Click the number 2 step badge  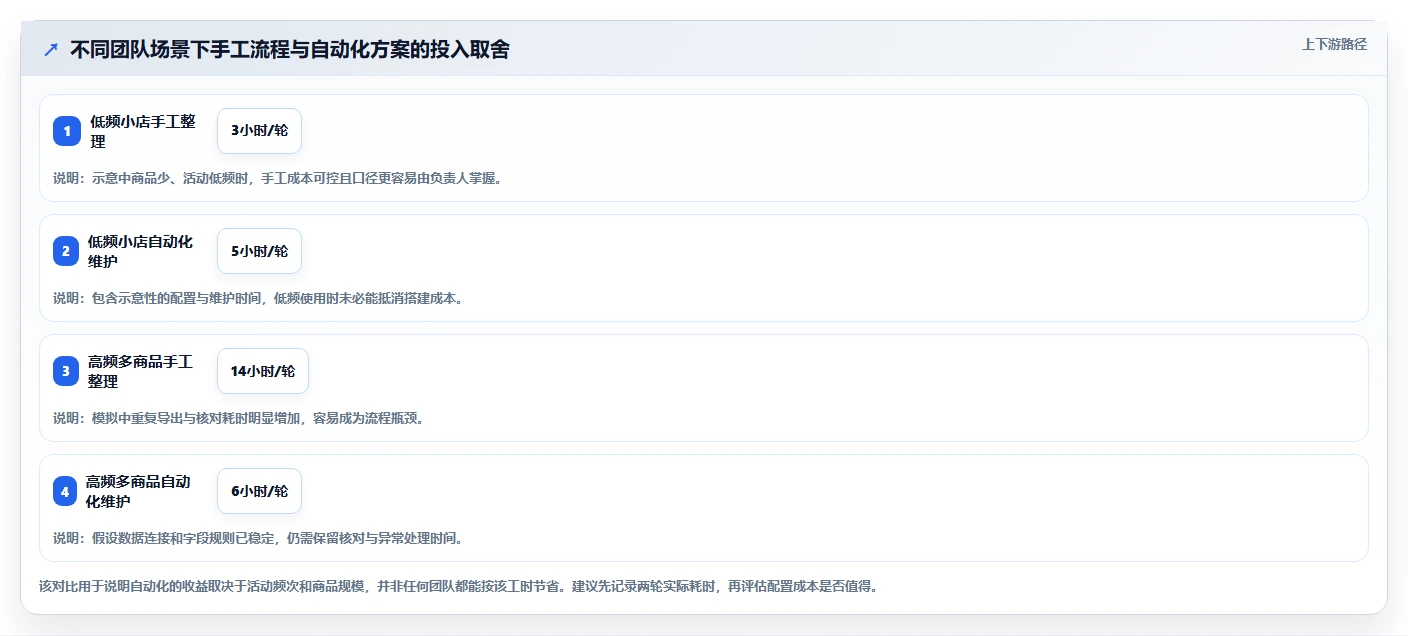coord(66,251)
